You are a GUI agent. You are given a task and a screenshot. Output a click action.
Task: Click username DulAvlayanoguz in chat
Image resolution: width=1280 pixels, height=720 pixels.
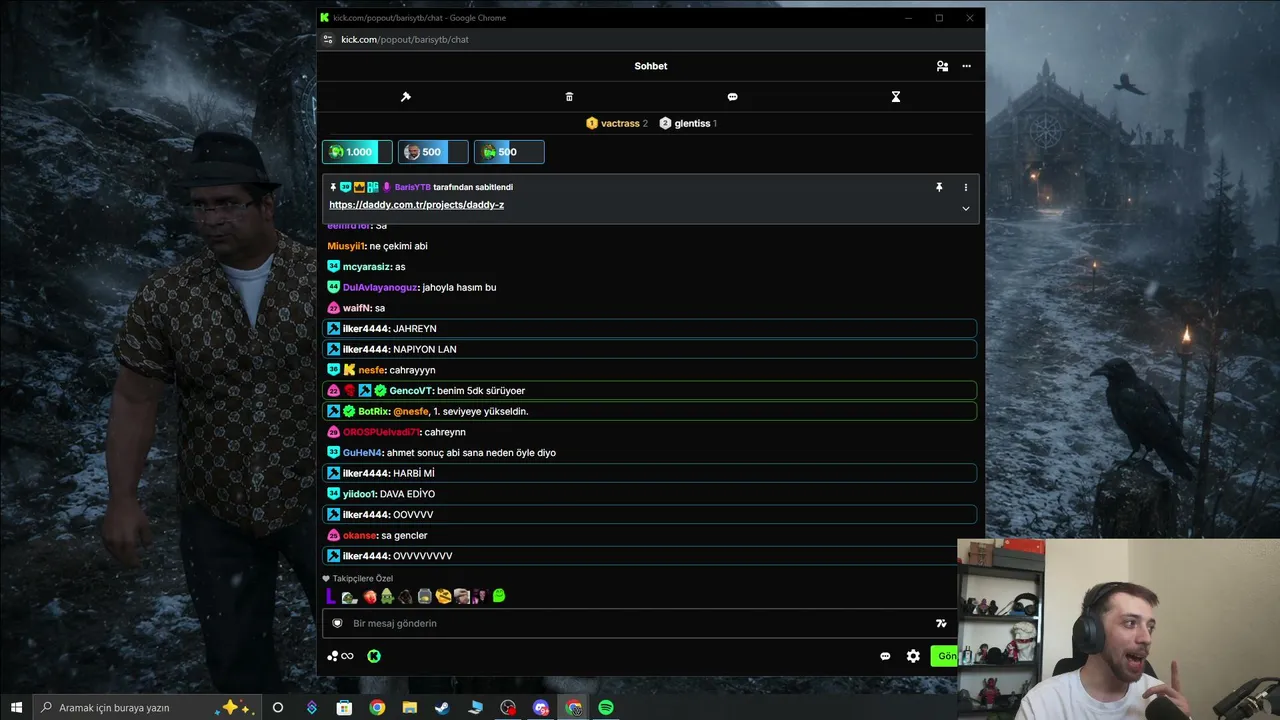pos(380,287)
